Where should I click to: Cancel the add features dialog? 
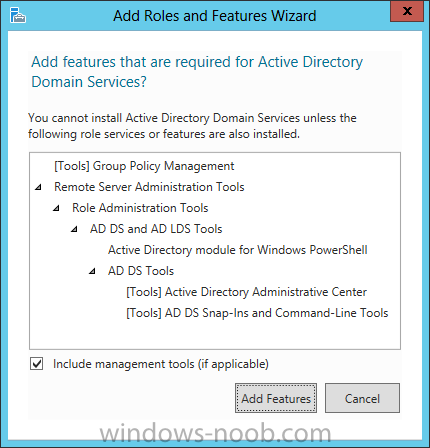(362, 398)
